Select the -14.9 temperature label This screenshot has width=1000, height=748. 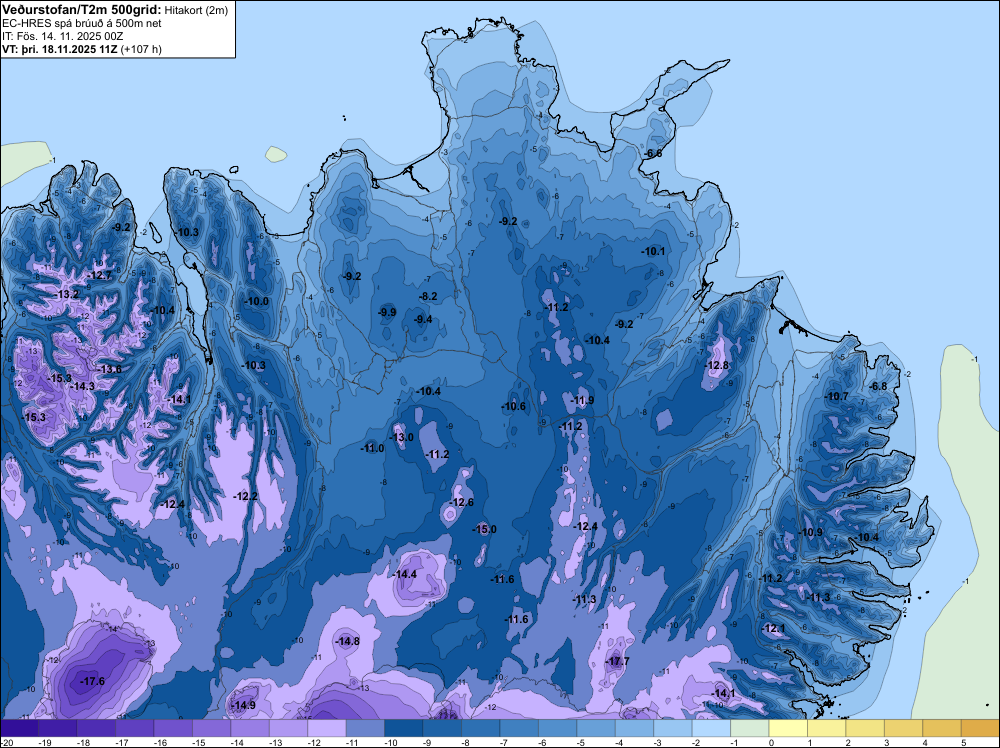(243, 705)
